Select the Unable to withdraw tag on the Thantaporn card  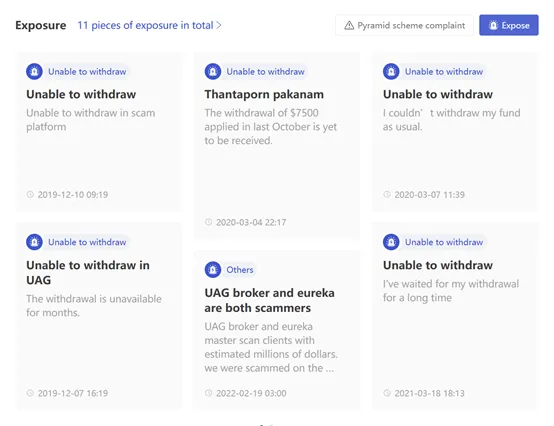pos(265,72)
